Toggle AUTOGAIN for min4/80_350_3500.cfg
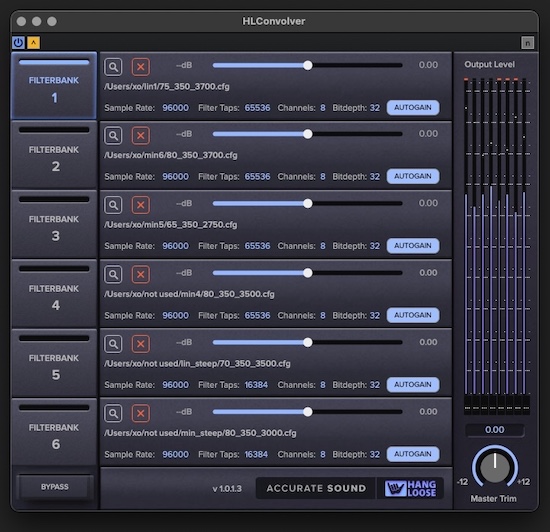 [413, 315]
